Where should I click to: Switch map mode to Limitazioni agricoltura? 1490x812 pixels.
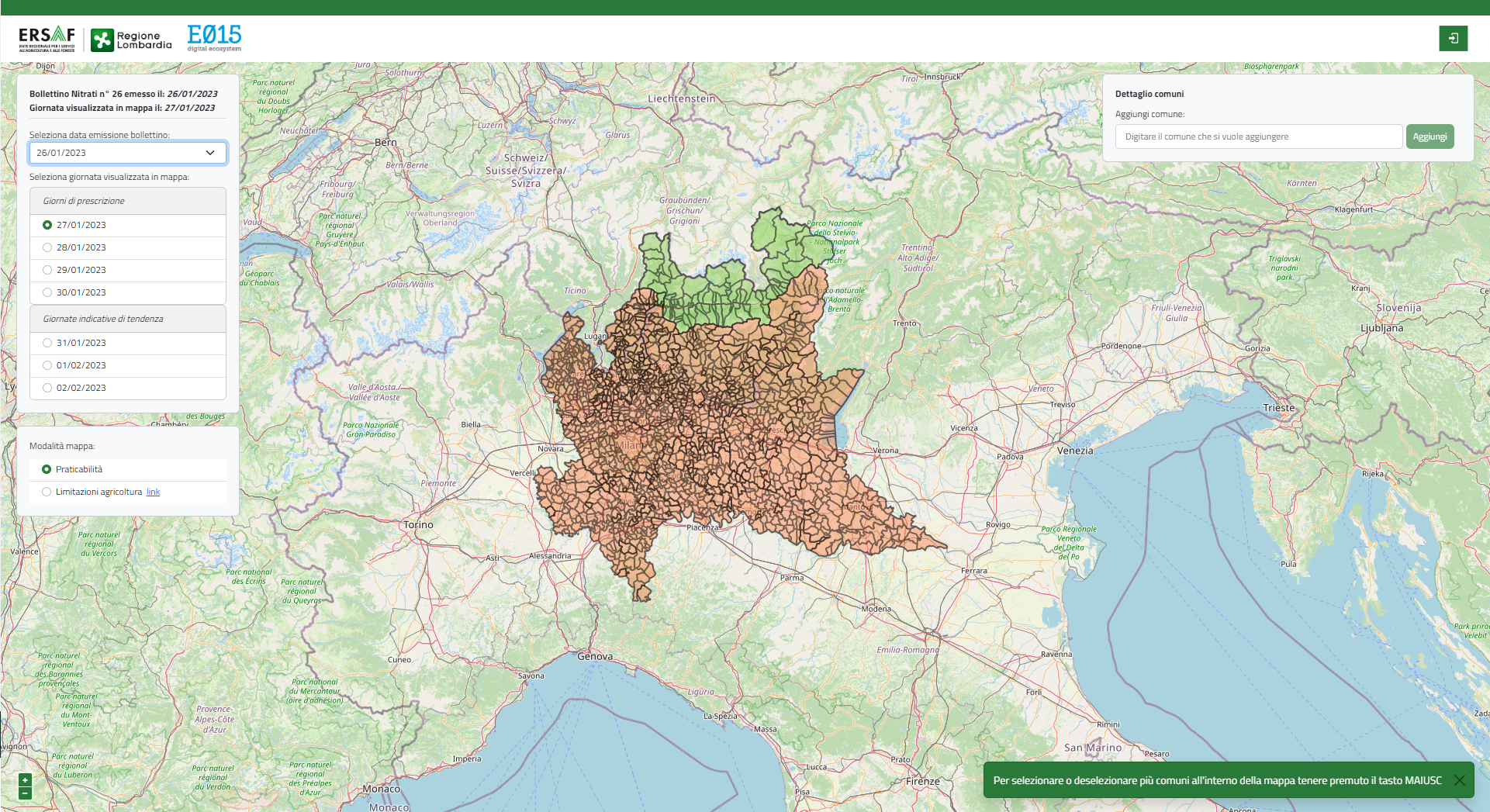(x=47, y=492)
